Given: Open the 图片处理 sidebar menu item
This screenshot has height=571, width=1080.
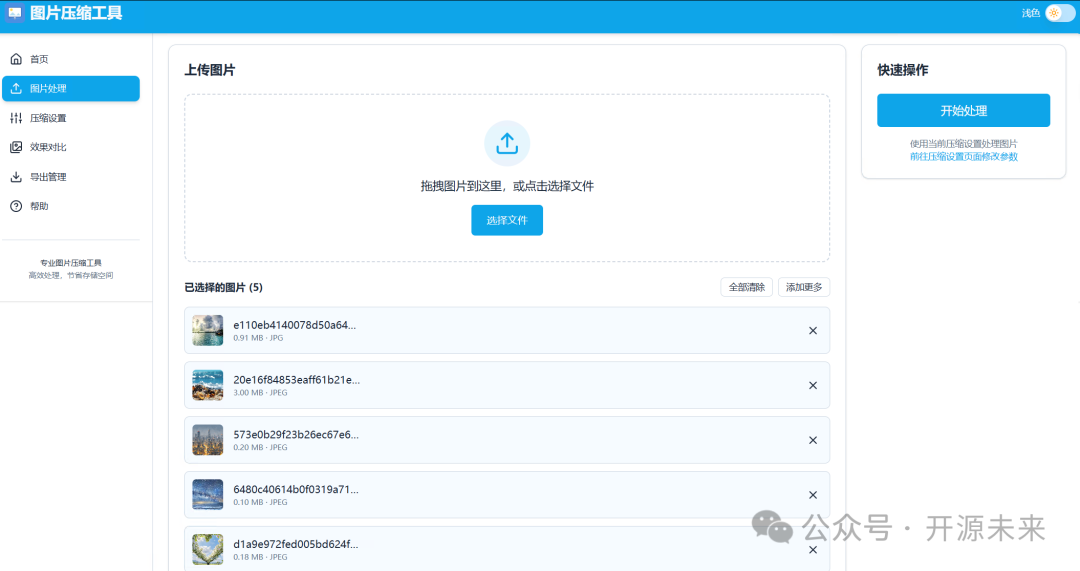Looking at the screenshot, I should pos(71,89).
